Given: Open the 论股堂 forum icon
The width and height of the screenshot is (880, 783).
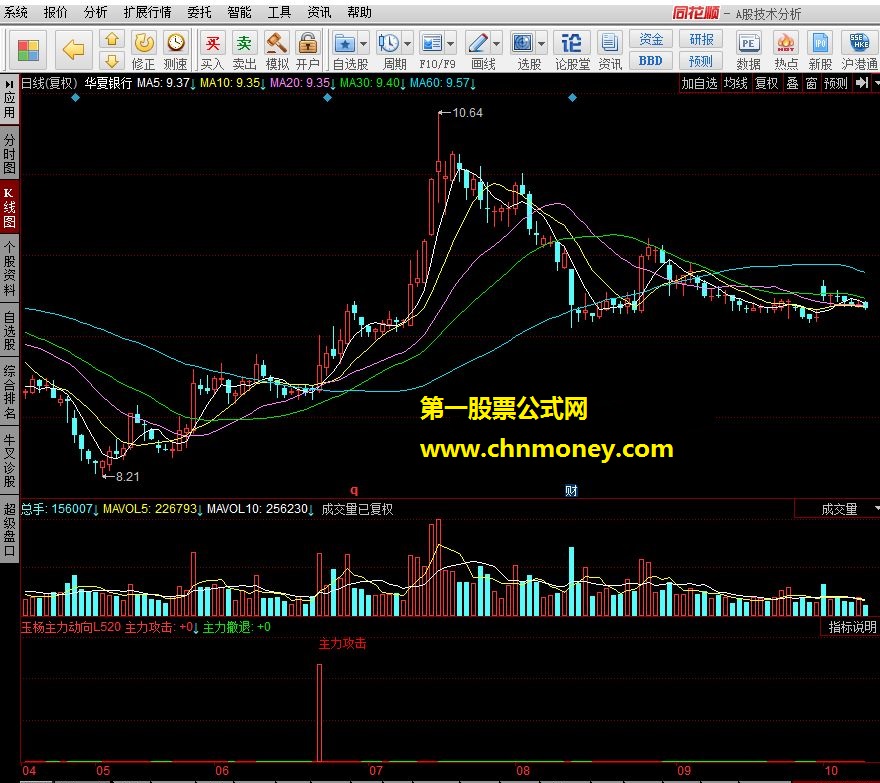Looking at the screenshot, I should (x=571, y=43).
